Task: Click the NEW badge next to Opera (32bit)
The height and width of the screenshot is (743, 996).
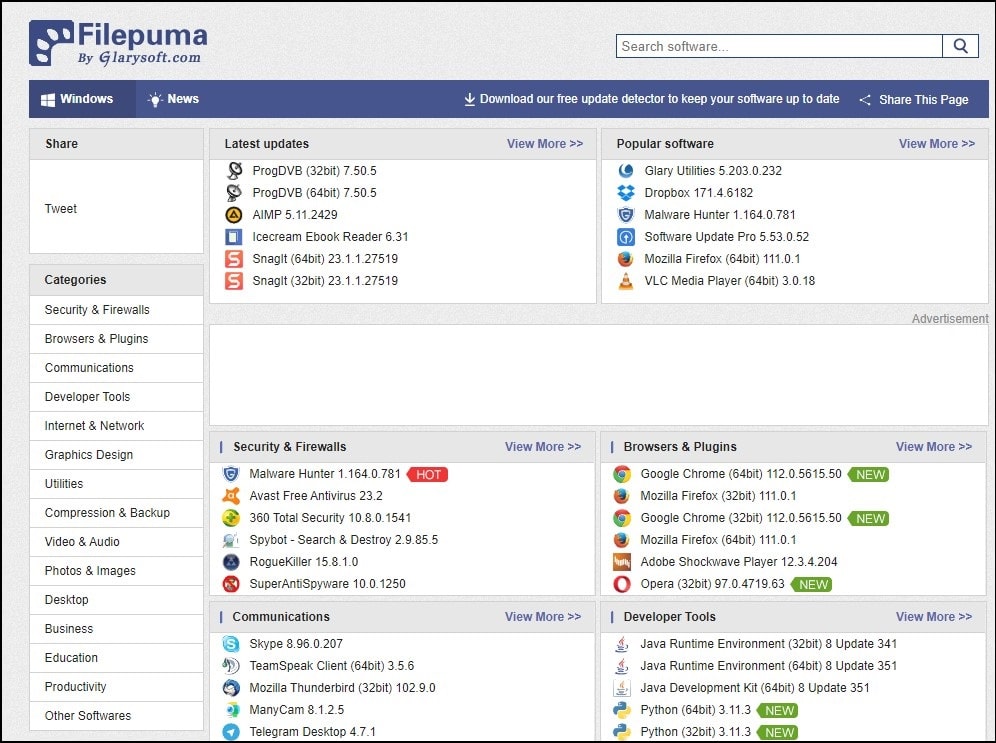Action: (812, 584)
